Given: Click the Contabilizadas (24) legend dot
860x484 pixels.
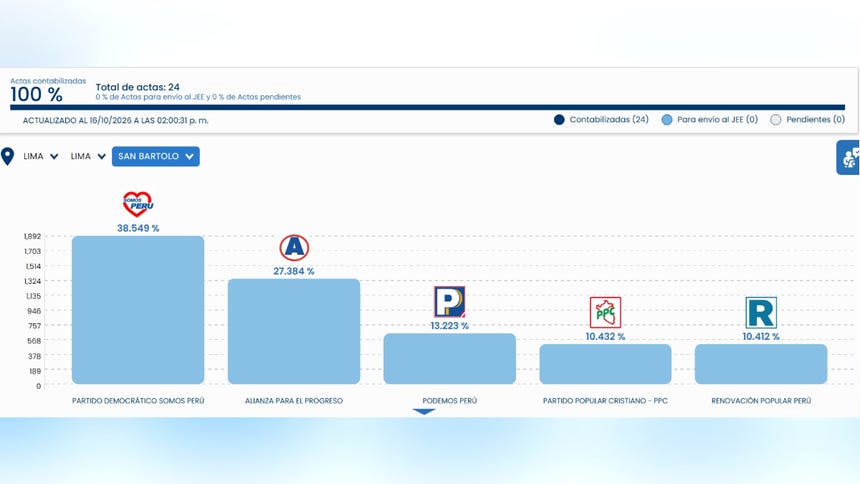Looking at the screenshot, I should click(x=559, y=120).
